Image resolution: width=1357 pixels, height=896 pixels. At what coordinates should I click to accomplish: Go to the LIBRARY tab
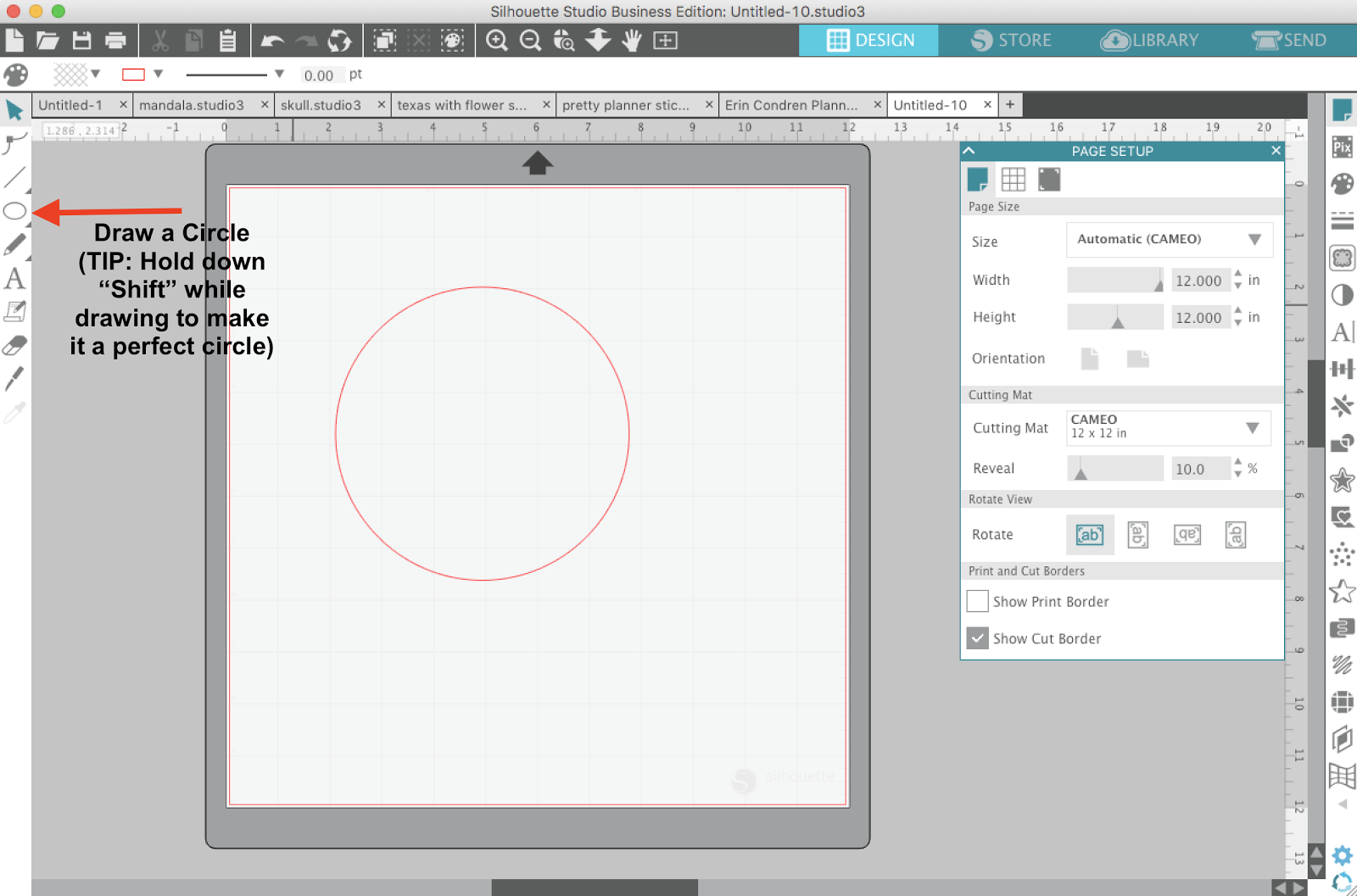click(1150, 39)
